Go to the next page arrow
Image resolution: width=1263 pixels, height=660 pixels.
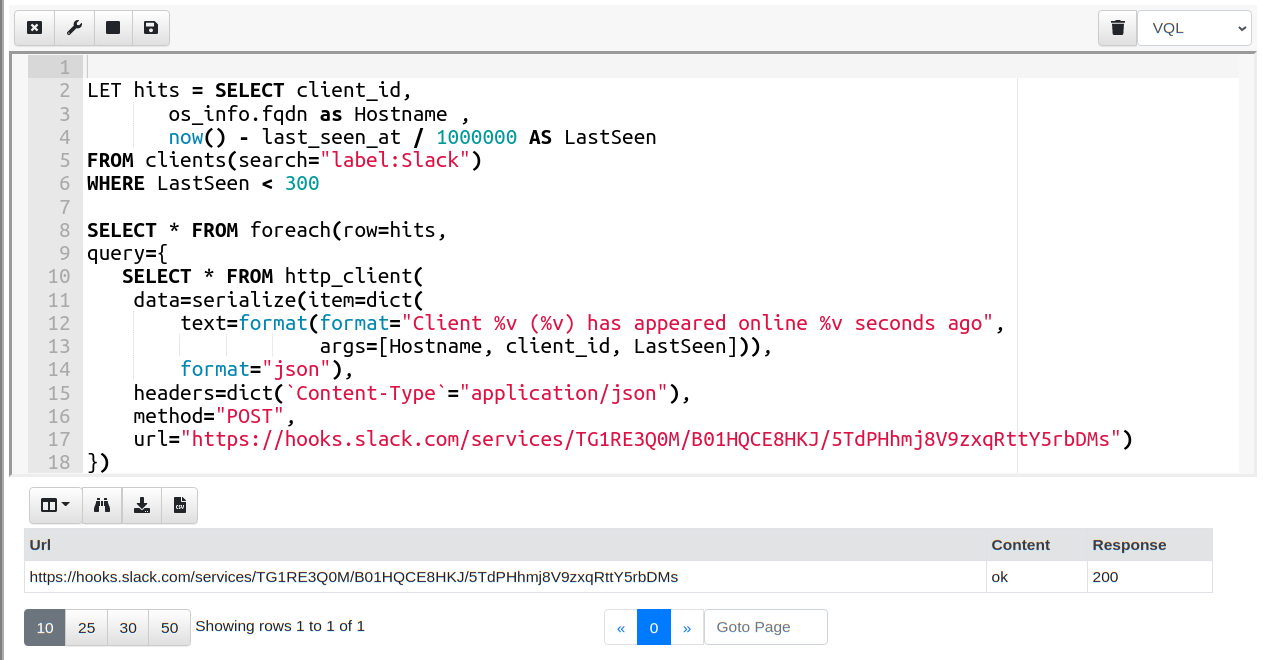click(x=687, y=628)
